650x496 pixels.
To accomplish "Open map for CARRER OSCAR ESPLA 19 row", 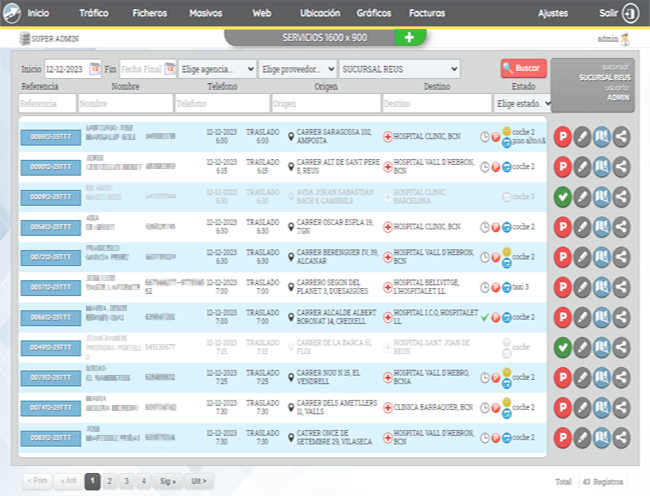I will click(x=602, y=227).
